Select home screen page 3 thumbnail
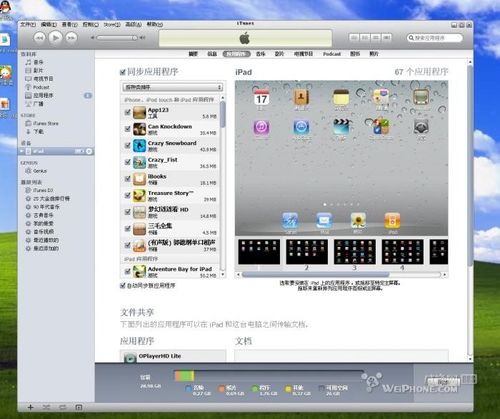The width and height of the screenshot is (500, 419). point(355,252)
